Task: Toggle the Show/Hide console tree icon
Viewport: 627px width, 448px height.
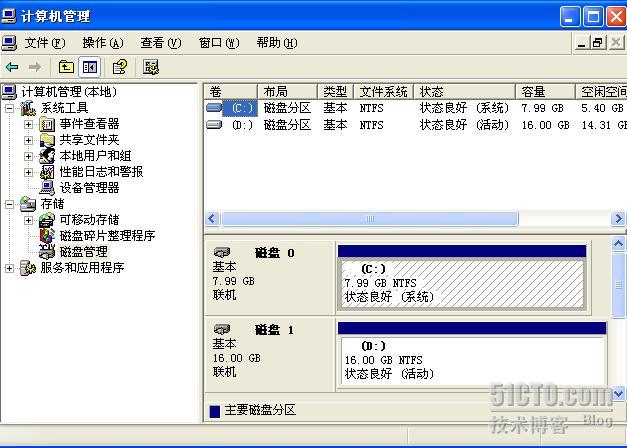Action: point(90,67)
